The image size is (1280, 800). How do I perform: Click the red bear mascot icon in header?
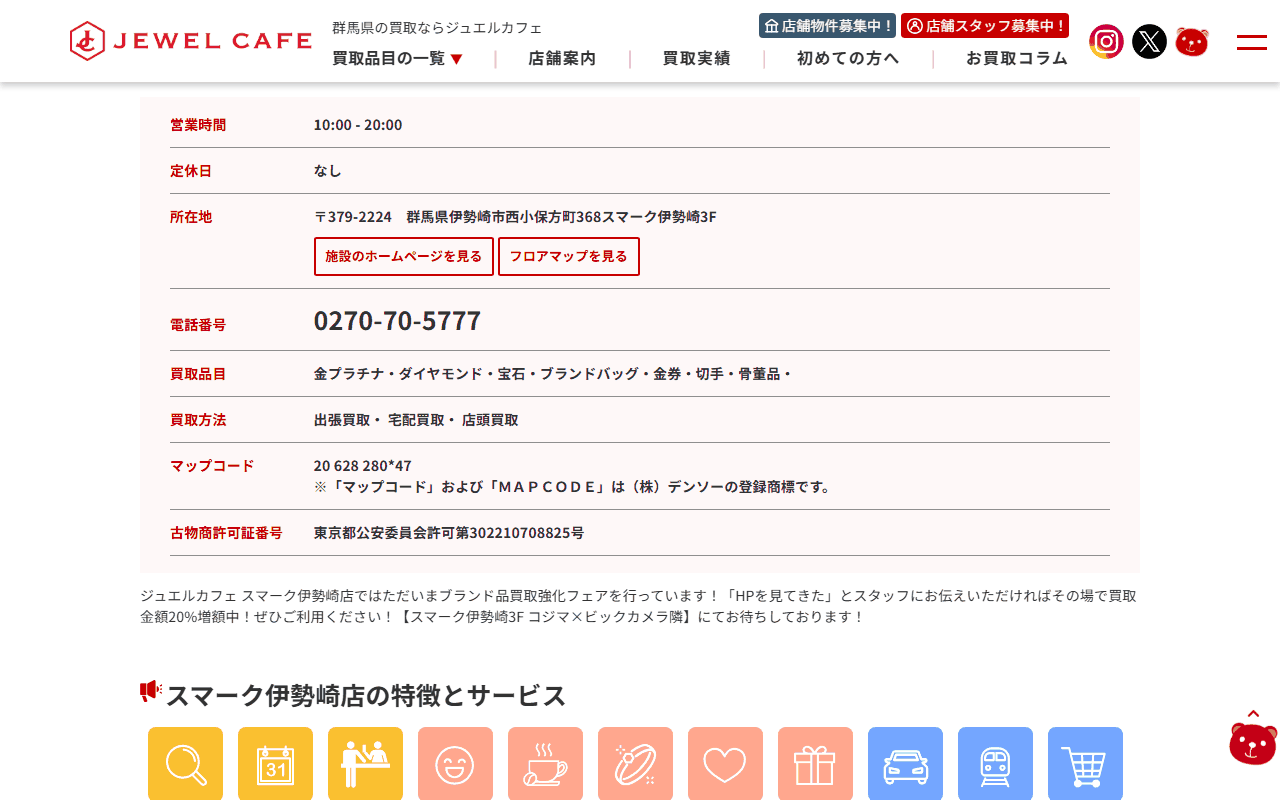[1192, 42]
